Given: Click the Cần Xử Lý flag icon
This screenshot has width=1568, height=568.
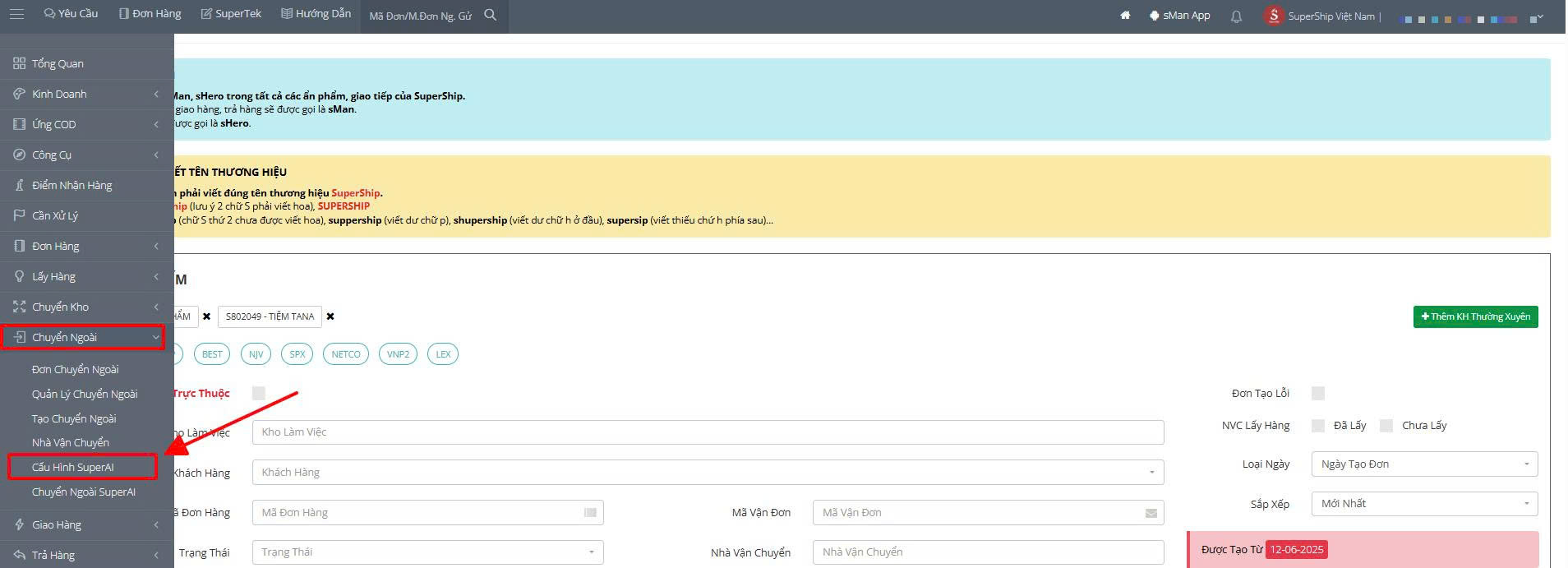Looking at the screenshot, I should point(20,215).
